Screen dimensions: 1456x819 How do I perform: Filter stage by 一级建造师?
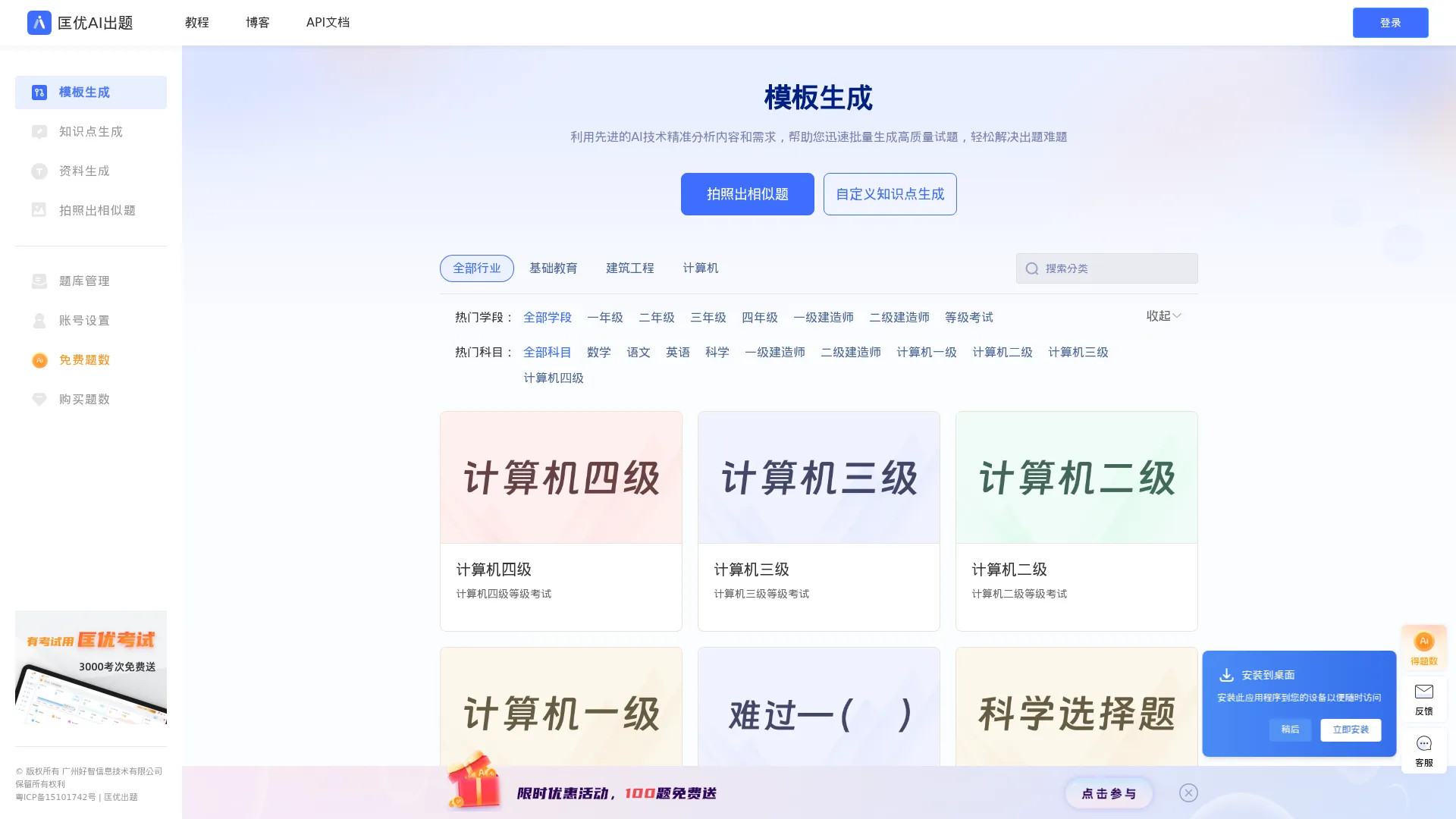pos(824,318)
